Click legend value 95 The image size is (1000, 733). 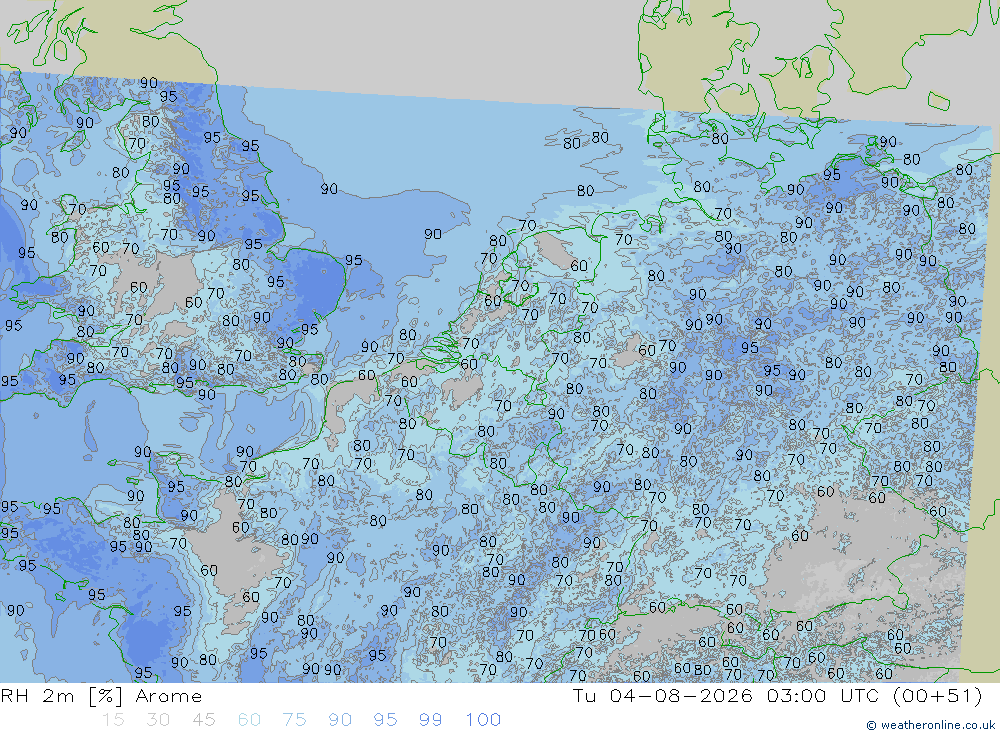[x=385, y=720]
